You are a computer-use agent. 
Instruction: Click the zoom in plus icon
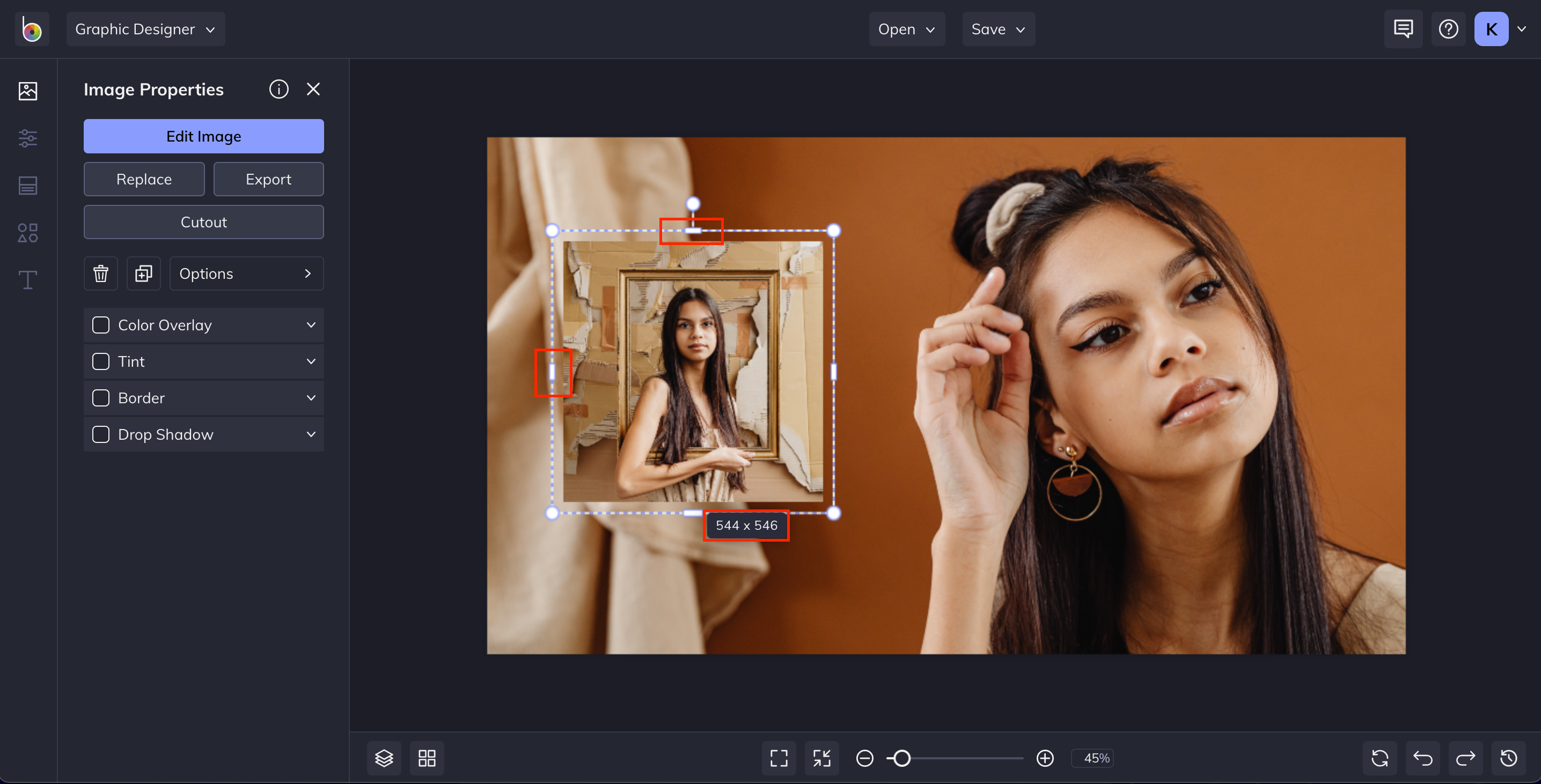(x=1045, y=758)
